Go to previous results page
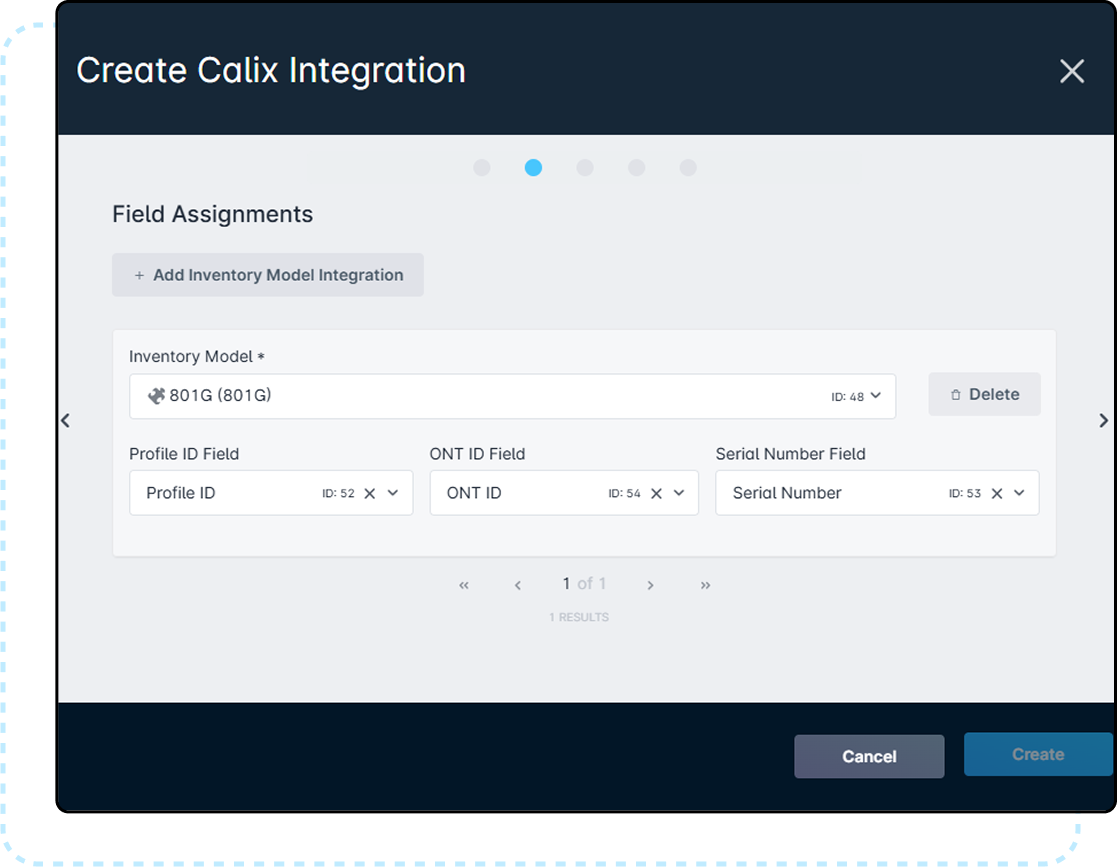Image resolution: width=1117 pixels, height=867 pixels. pyautogui.click(x=518, y=585)
